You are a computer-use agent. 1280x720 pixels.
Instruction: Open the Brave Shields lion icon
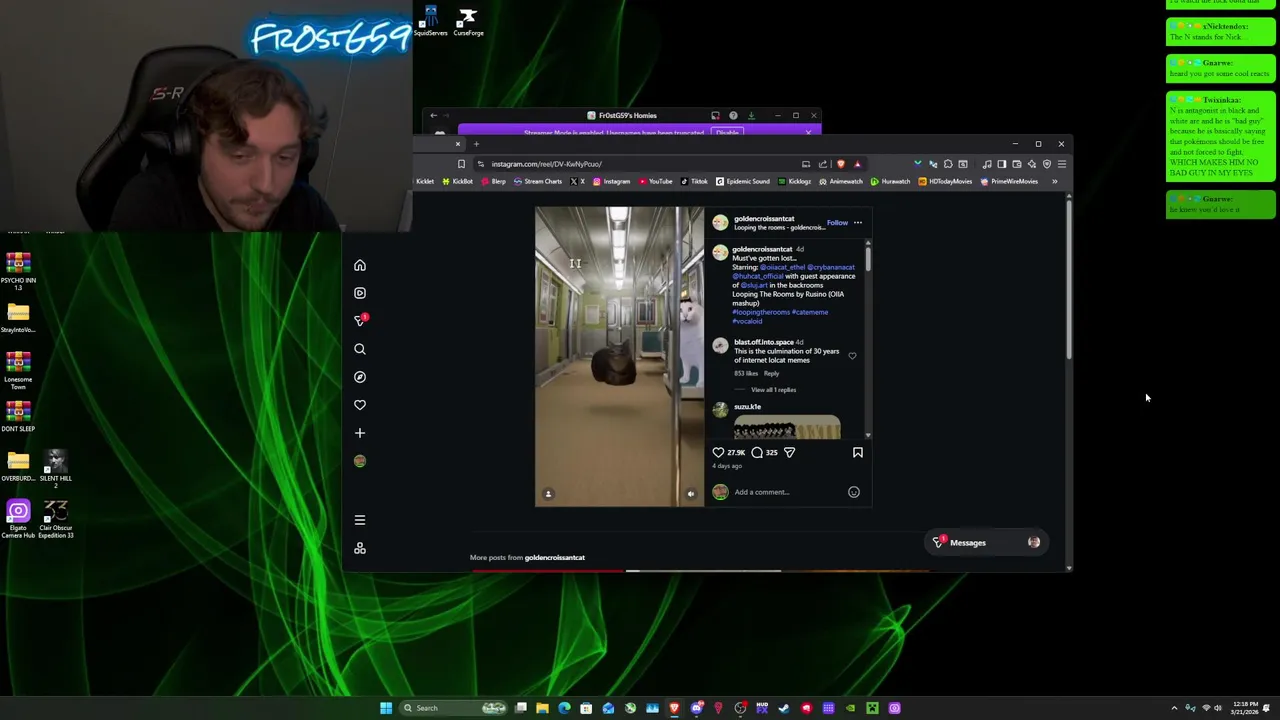(x=841, y=164)
